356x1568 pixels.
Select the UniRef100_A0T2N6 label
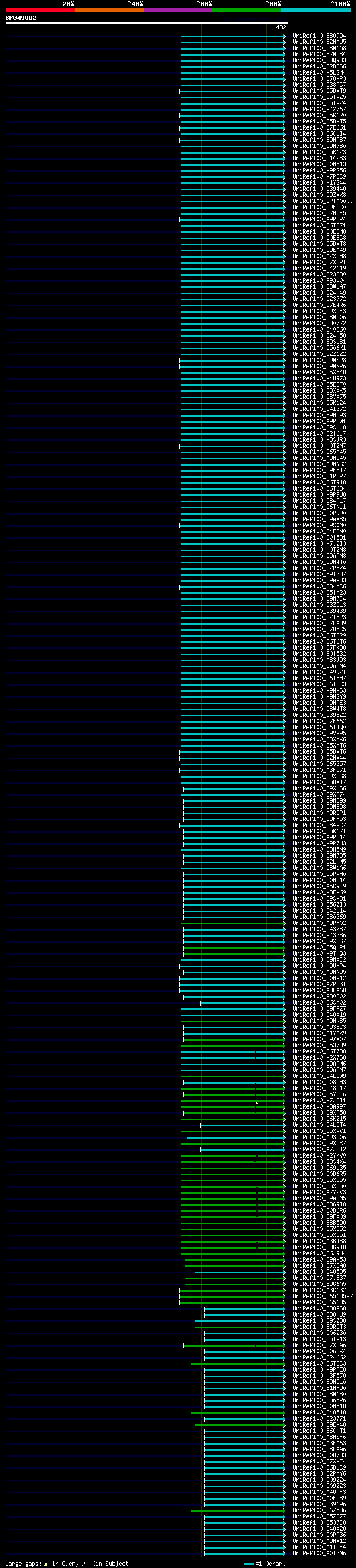tap(319, 1553)
